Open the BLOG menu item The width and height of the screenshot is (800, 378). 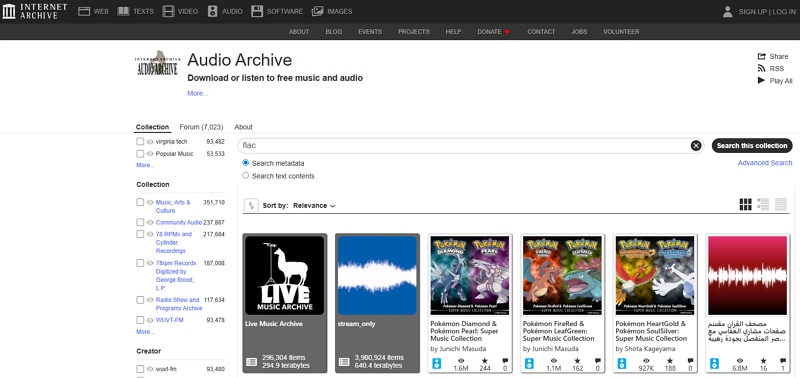pyautogui.click(x=334, y=32)
